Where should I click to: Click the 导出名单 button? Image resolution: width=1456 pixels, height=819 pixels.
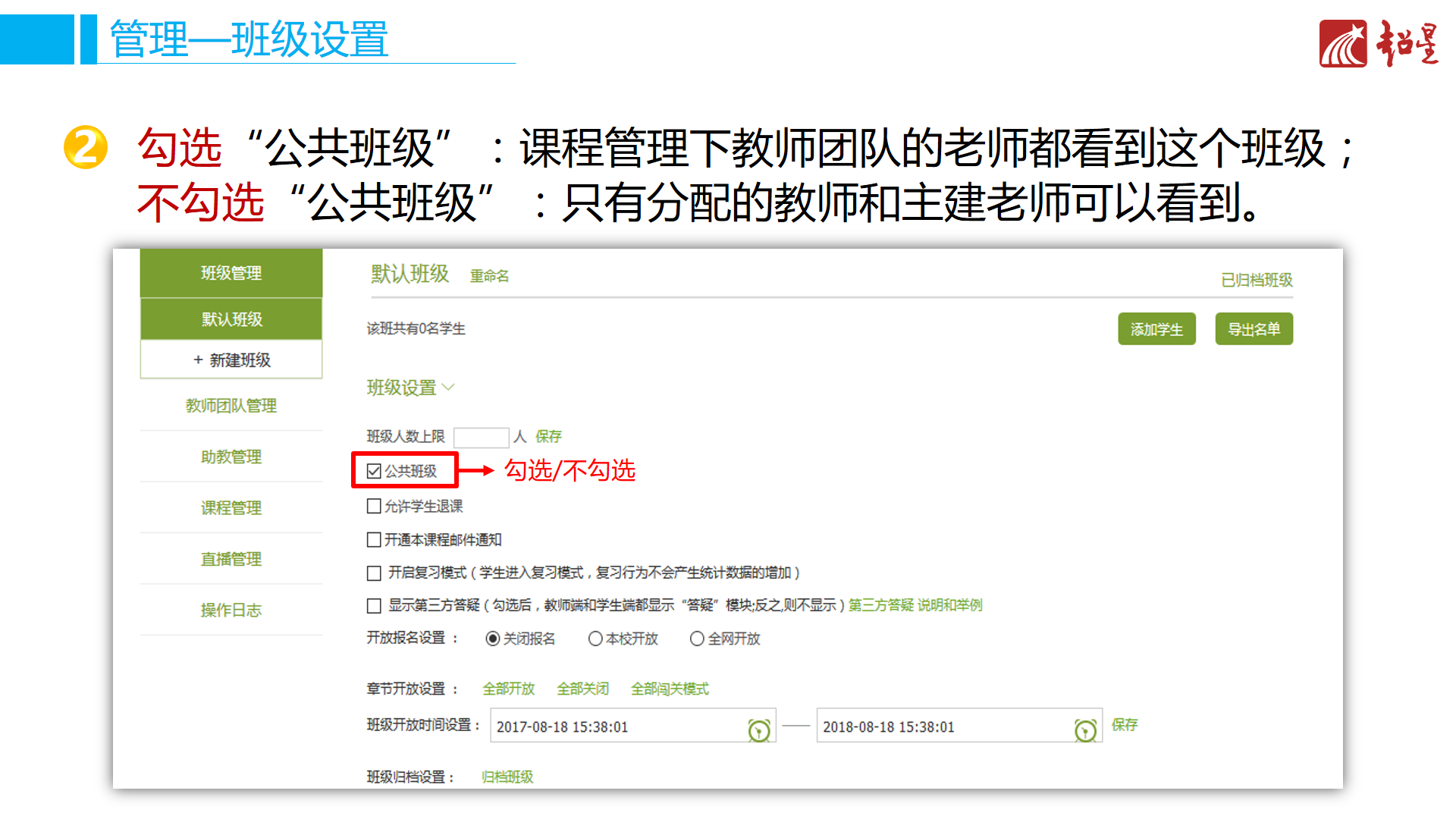point(1254,329)
